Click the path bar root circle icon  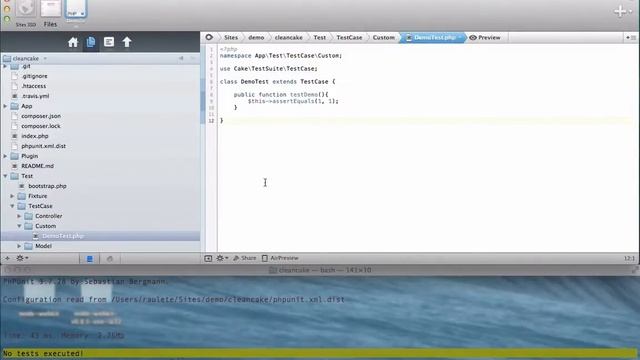click(209, 37)
